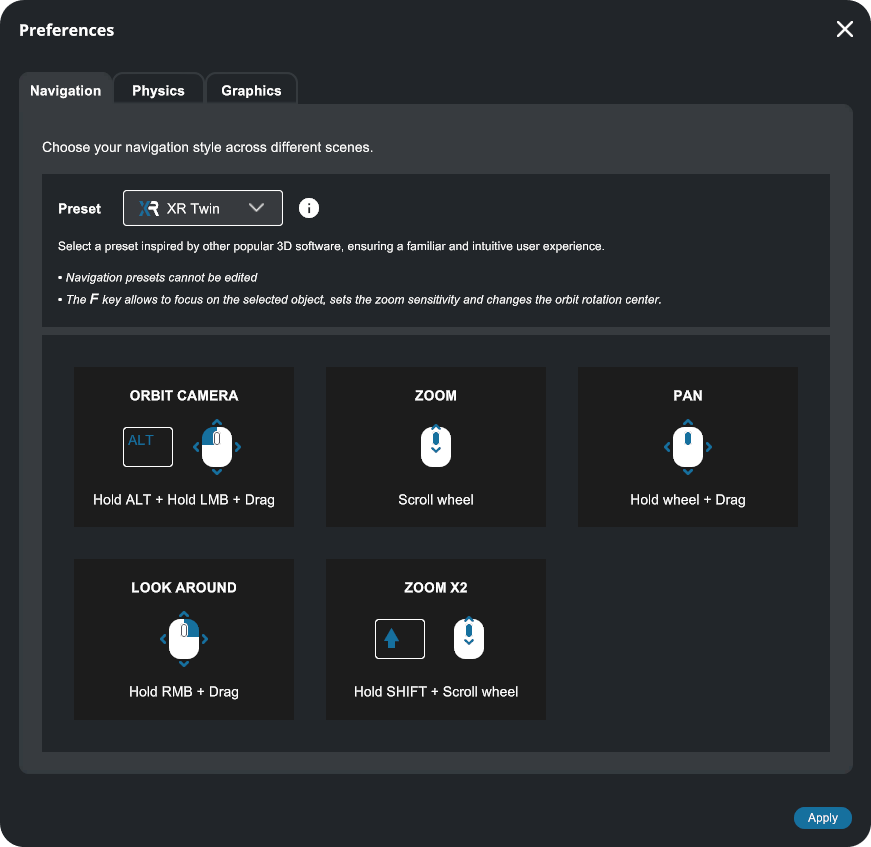Open the XR Twin preset dropdown
The width and height of the screenshot is (871, 847).
tap(202, 208)
